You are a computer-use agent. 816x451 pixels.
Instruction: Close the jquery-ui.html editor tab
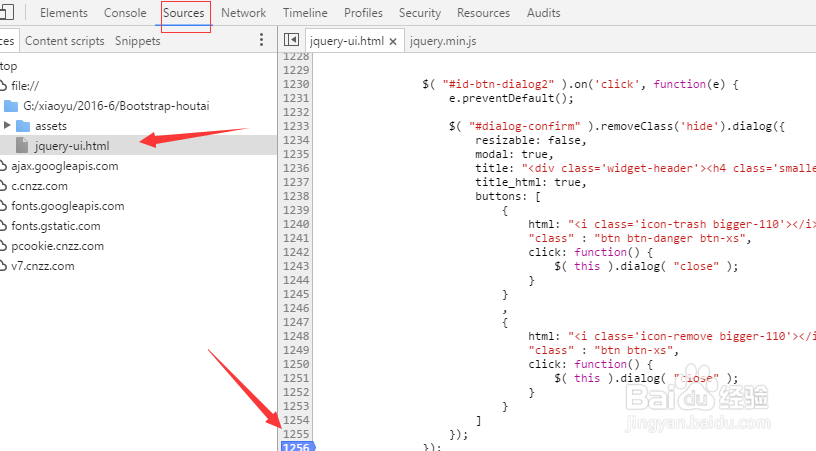tap(393, 42)
